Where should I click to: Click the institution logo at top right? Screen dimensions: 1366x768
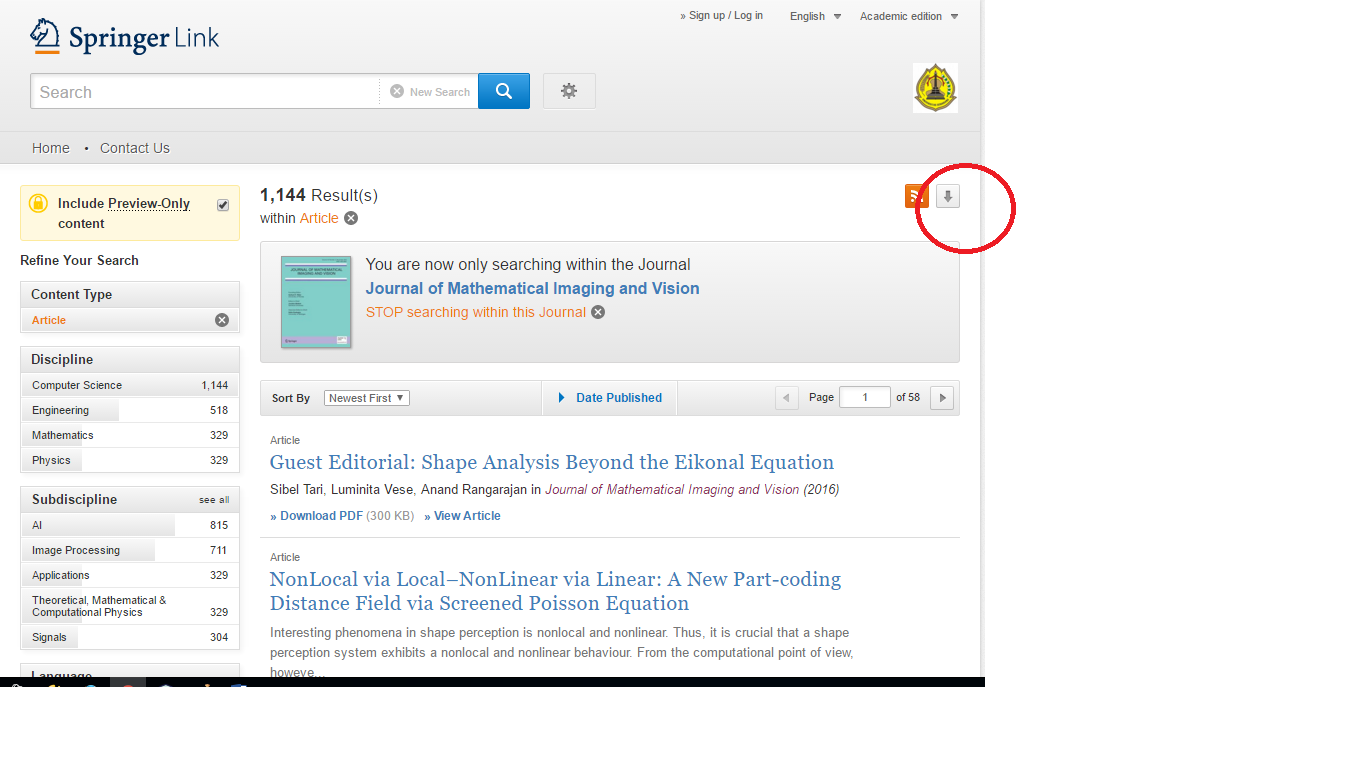[934, 87]
